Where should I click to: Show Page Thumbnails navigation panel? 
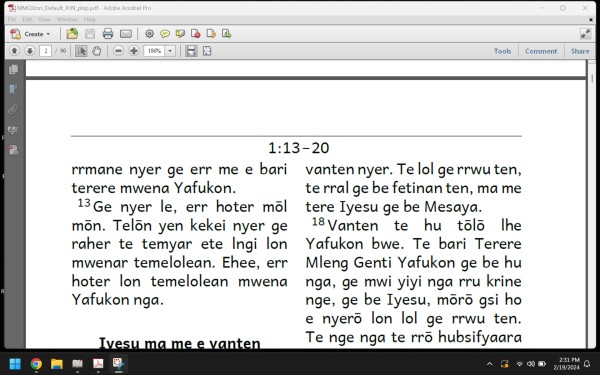click(x=13, y=69)
